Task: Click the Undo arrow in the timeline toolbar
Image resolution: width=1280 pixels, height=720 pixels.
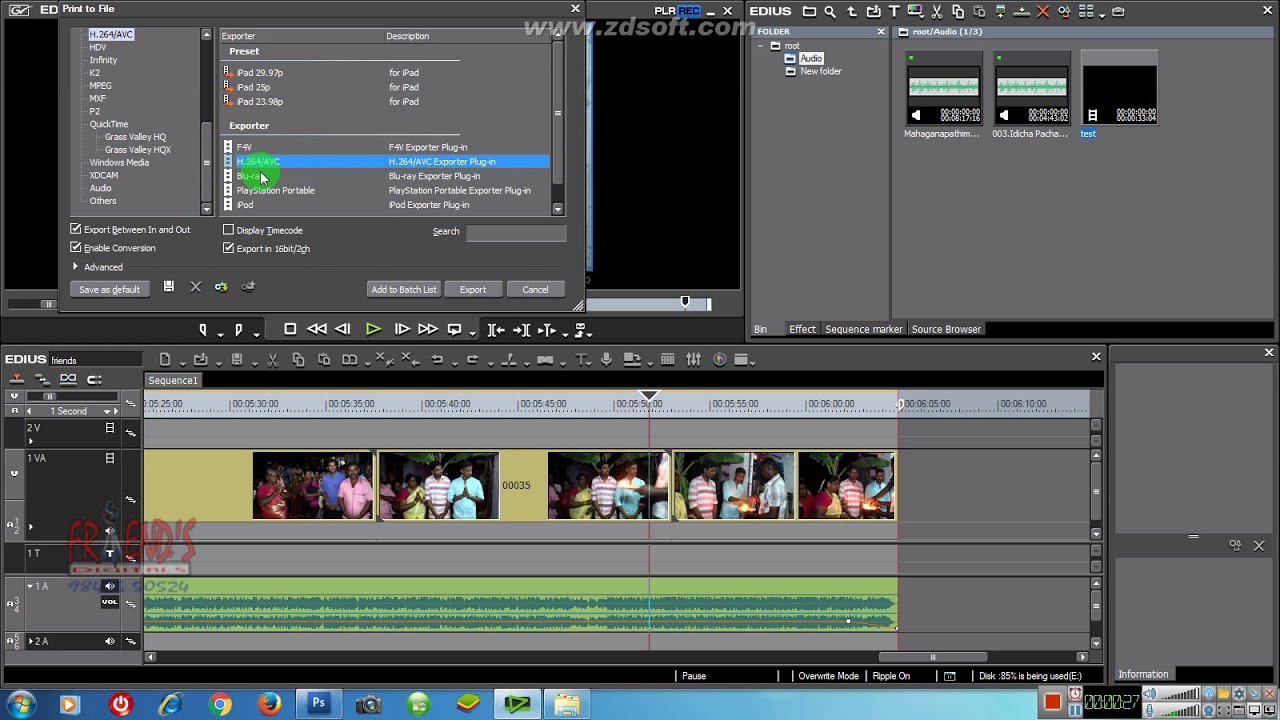Action: [437, 360]
